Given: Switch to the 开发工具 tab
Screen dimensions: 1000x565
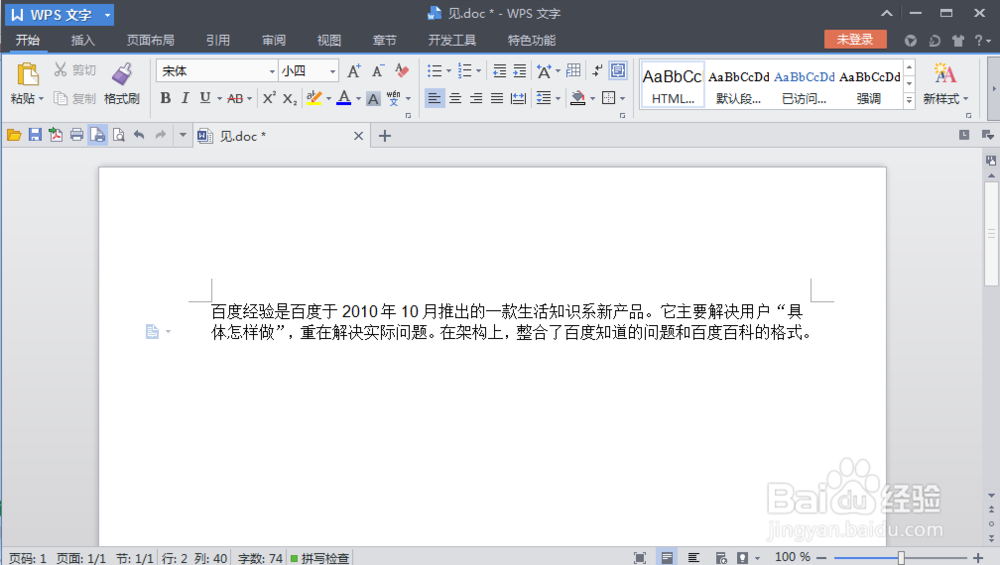Looking at the screenshot, I should (452, 40).
